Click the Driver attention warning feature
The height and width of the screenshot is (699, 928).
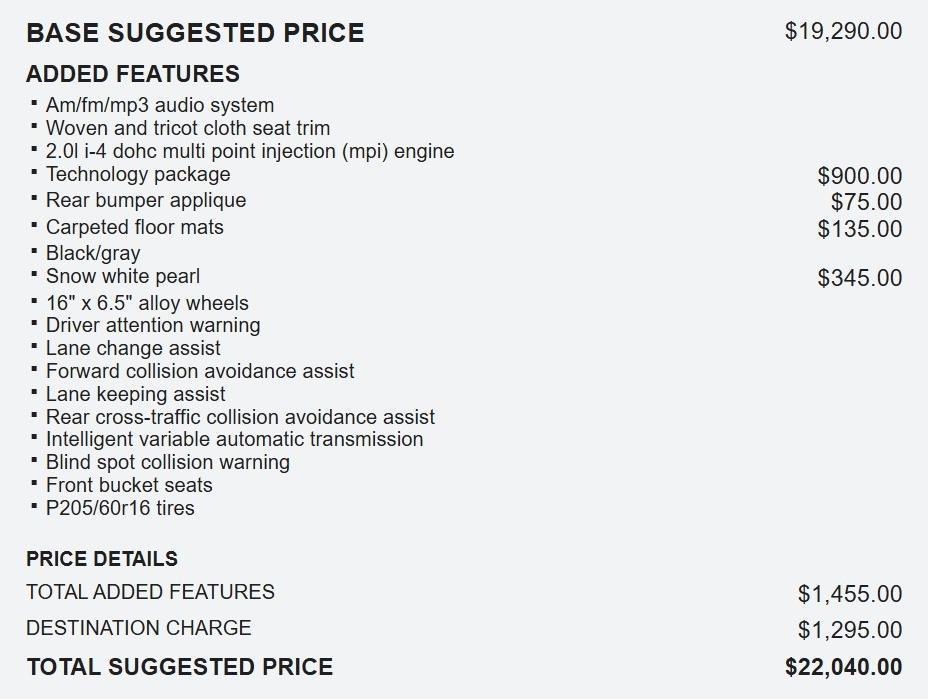click(153, 325)
